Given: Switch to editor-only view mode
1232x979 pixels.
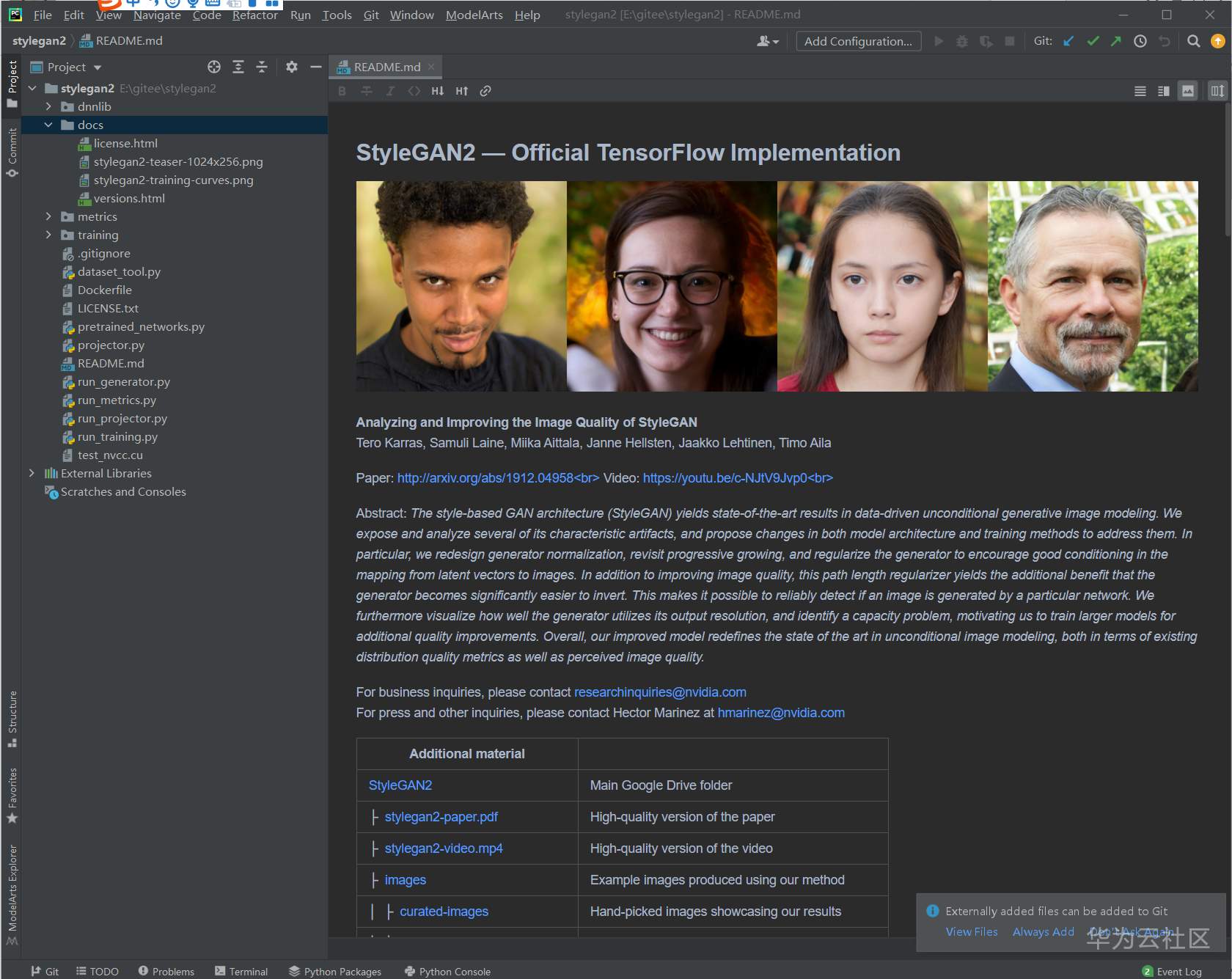Looking at the screenshot, I should coord(1140,91).
